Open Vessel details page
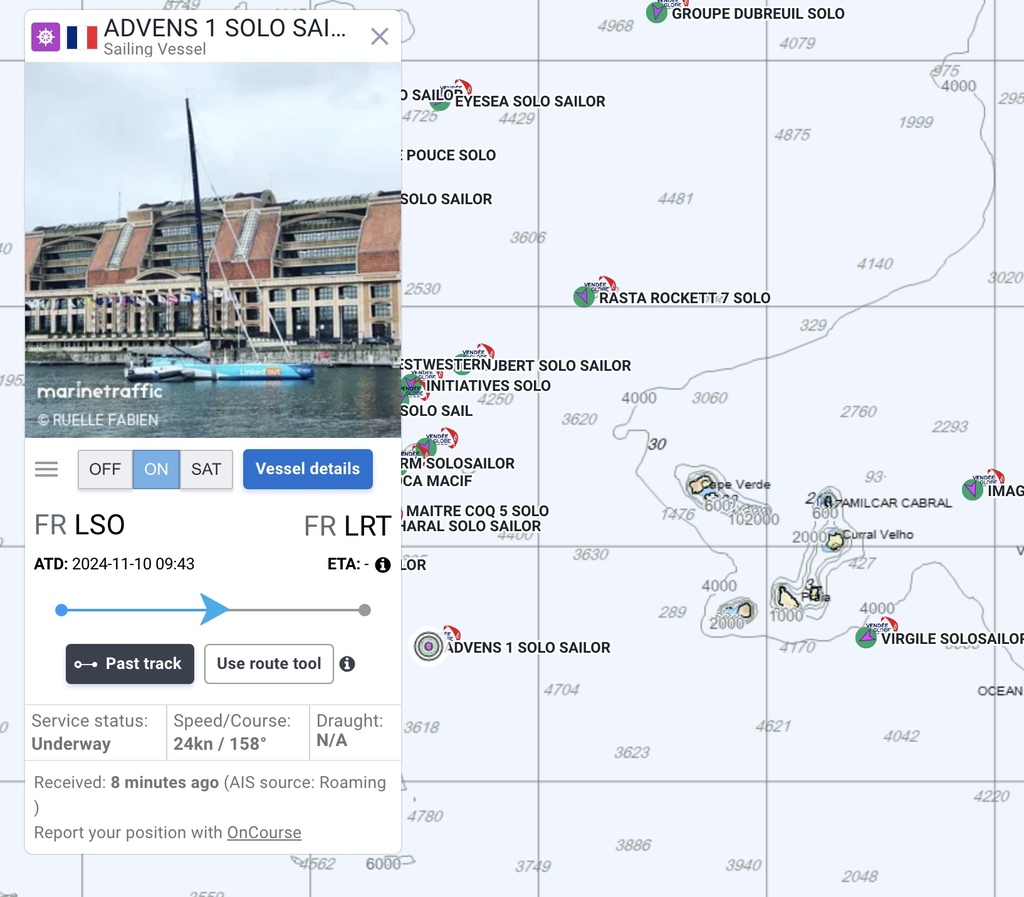1024x897 pixels. click(308, 469)
